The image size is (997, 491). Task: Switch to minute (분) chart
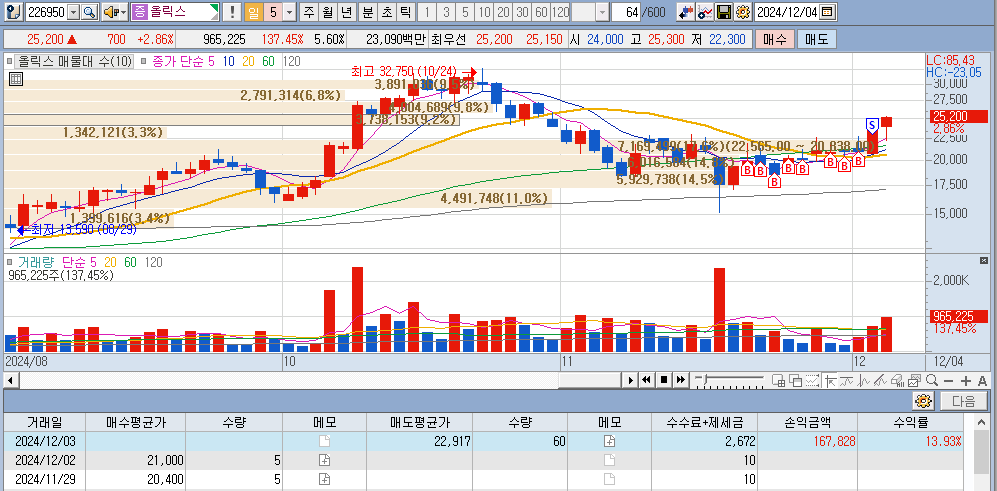368,11
